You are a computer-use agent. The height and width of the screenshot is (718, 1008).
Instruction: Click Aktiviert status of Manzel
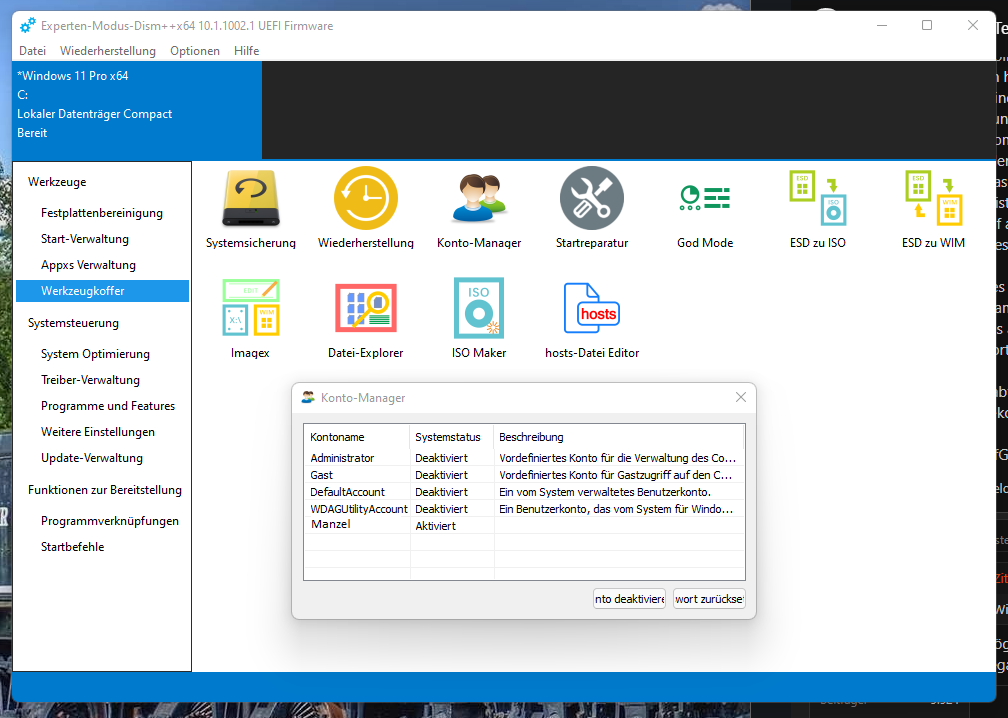435,526
